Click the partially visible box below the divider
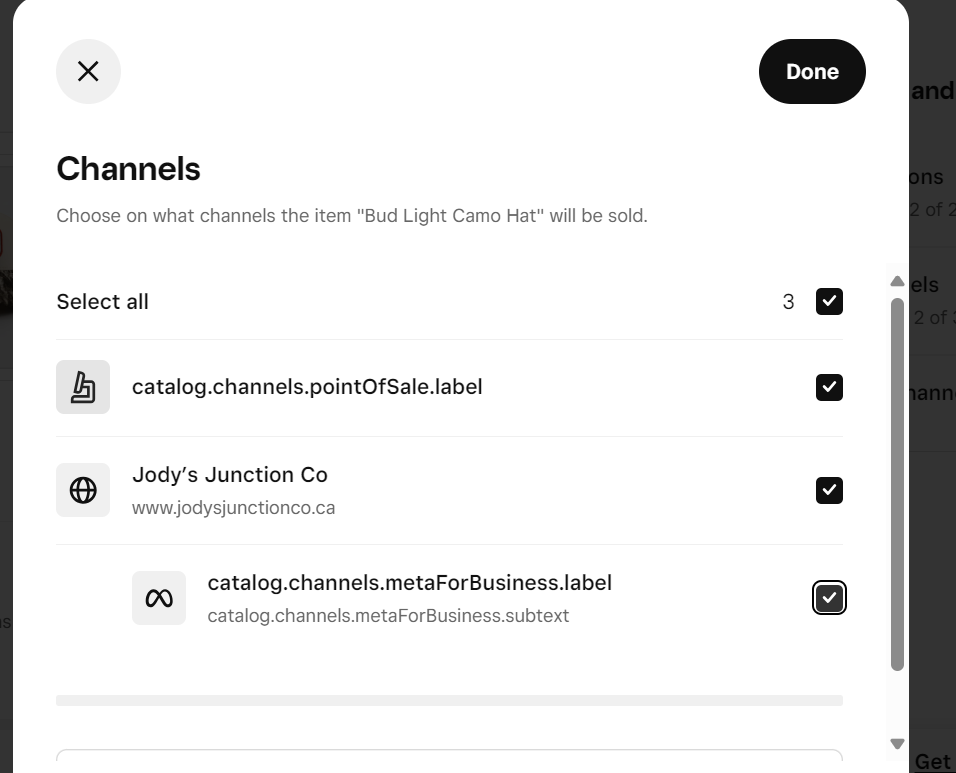The width and height of the screenshot is (956, 773). 449,761
